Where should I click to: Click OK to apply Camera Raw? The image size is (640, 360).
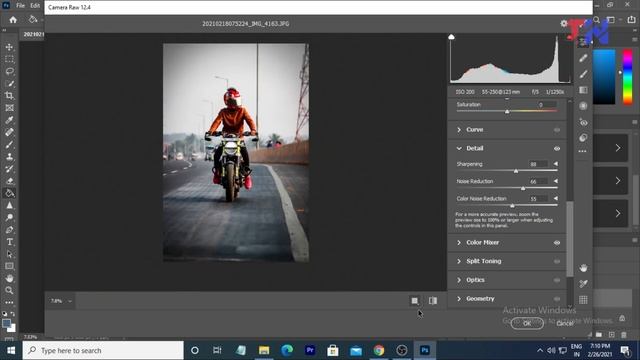pyautogui.click(x=527, y=323)
